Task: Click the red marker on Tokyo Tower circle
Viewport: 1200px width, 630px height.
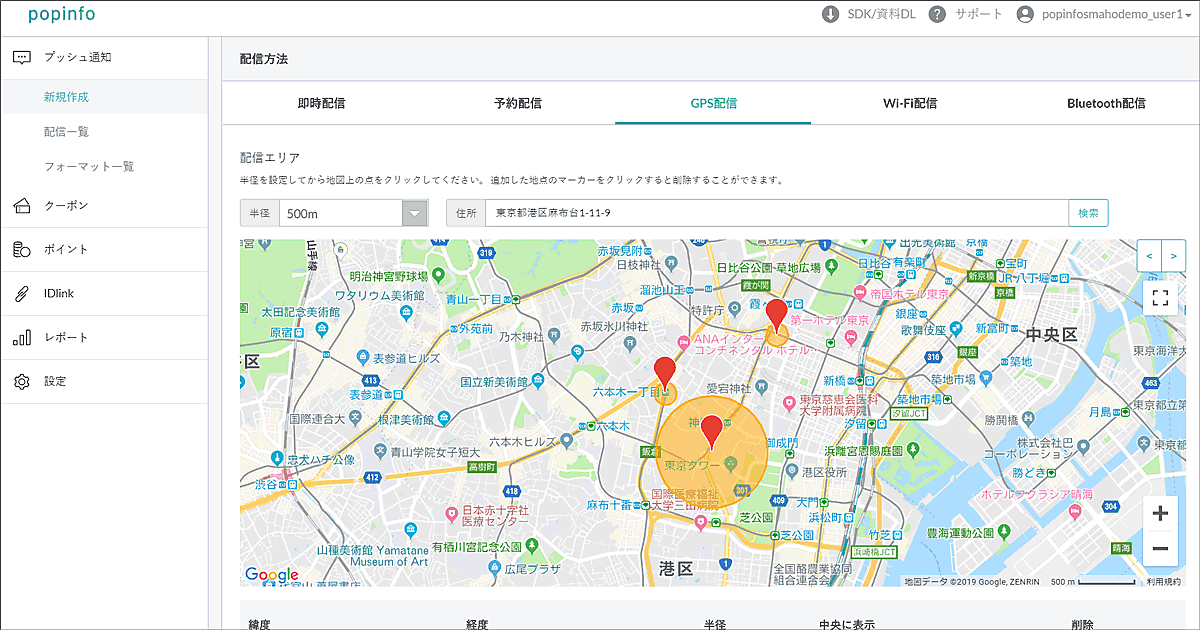Action: (711, 431)
